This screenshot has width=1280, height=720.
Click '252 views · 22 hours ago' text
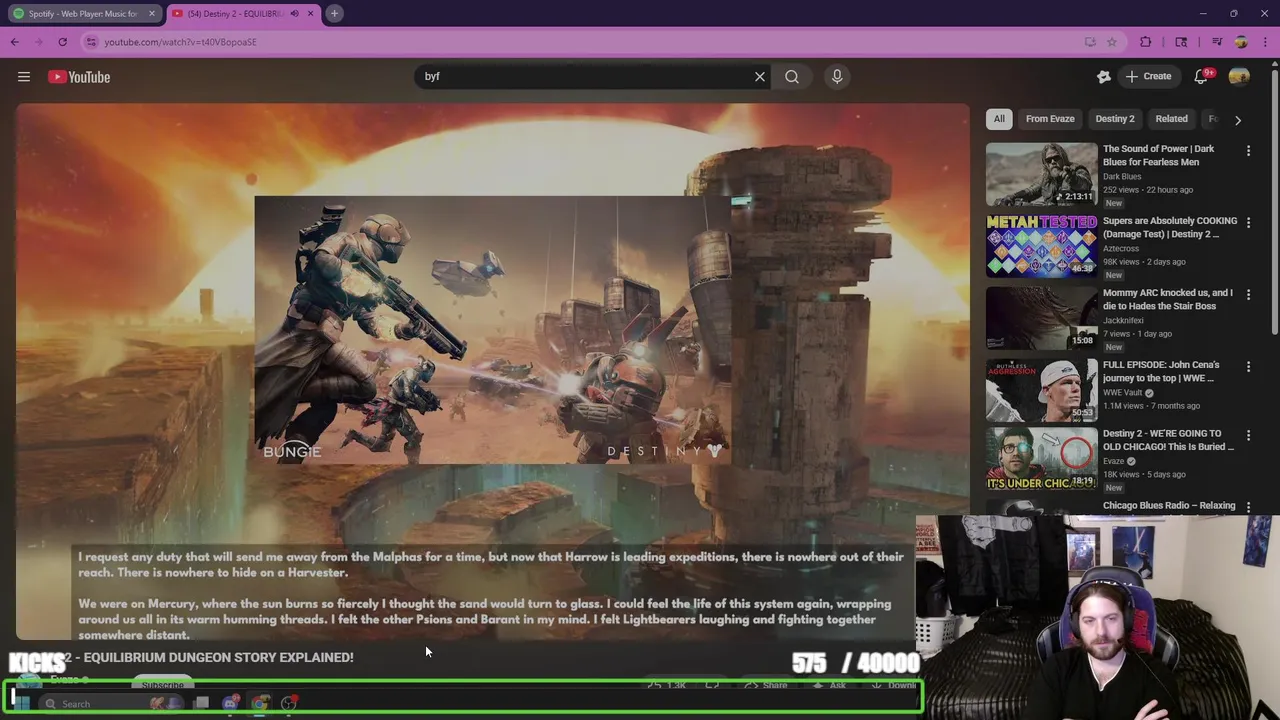(1148, 190)
